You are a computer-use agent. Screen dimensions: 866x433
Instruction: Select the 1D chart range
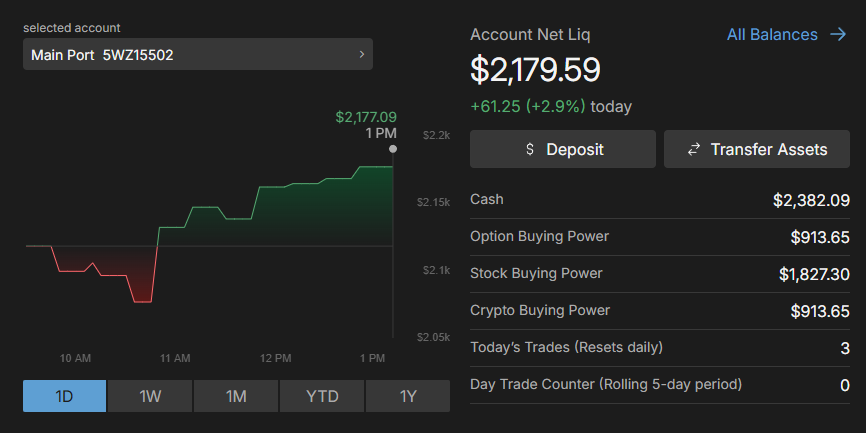tap(64, 396)
